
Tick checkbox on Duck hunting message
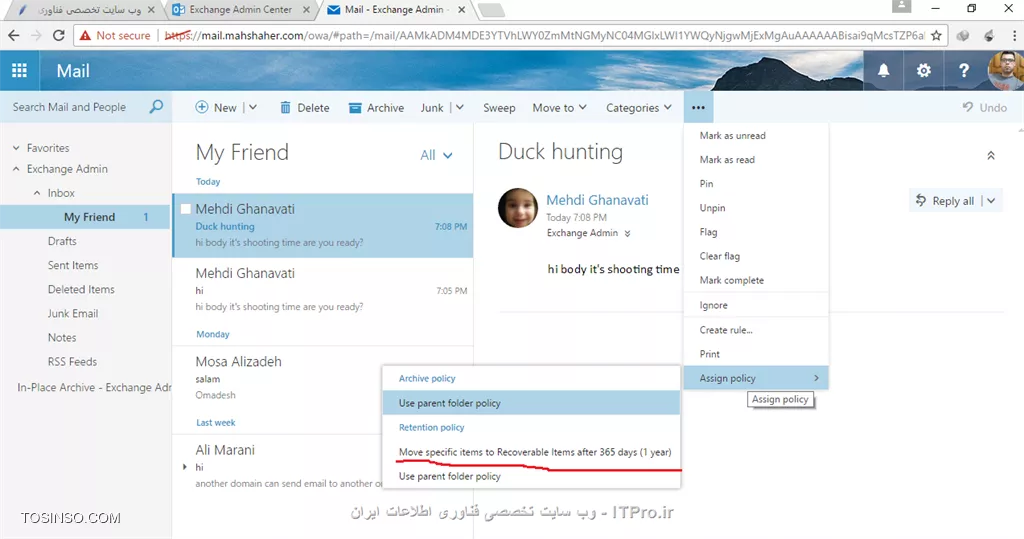click(x=185, y=209)
